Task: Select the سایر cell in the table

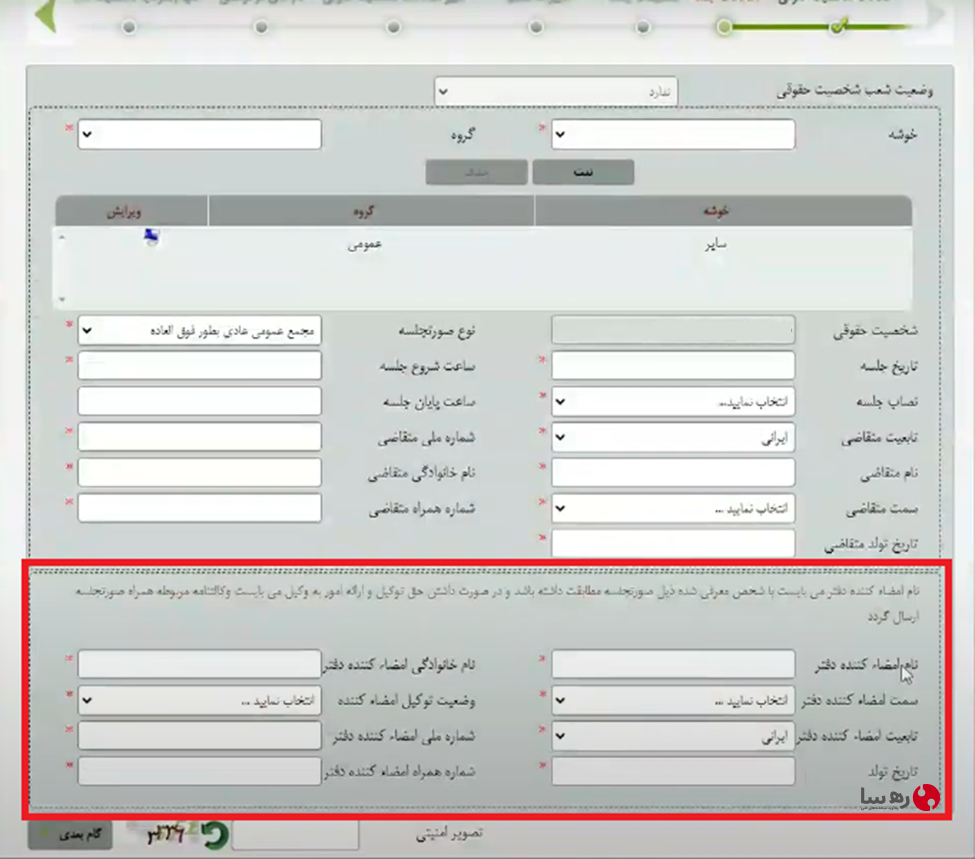Action: [x=716, y=244]
